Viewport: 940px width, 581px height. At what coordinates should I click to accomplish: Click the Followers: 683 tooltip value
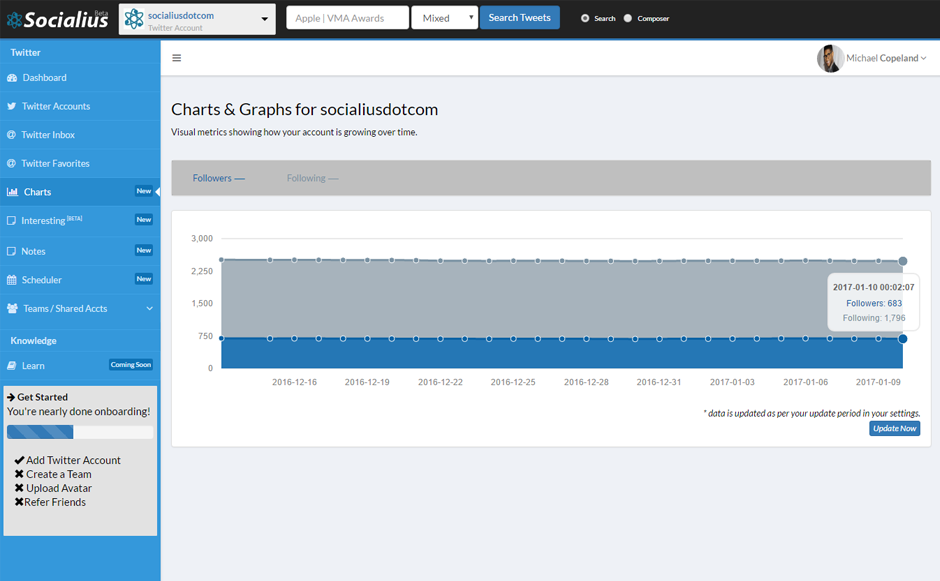coord(873,303)
